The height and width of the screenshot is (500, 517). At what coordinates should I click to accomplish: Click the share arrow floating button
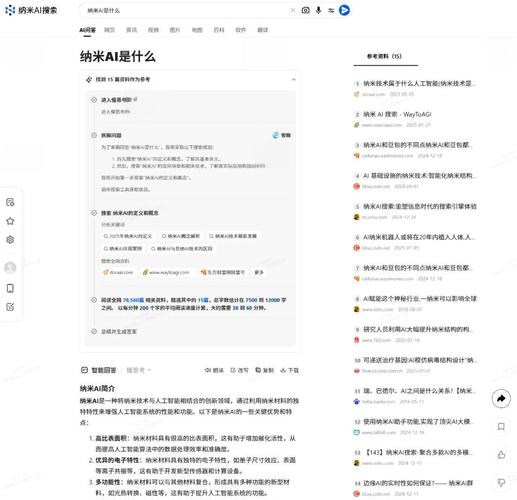[x=501, y=398]
